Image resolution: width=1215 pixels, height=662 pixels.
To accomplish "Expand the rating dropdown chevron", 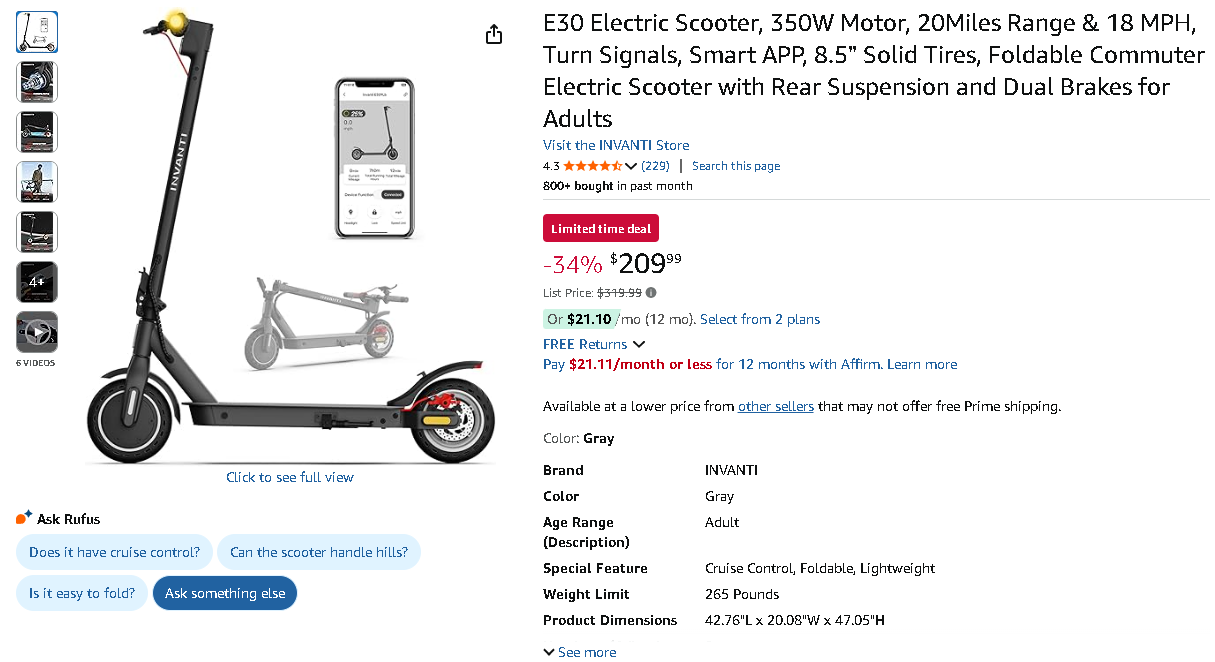I will tap(631, 166).
